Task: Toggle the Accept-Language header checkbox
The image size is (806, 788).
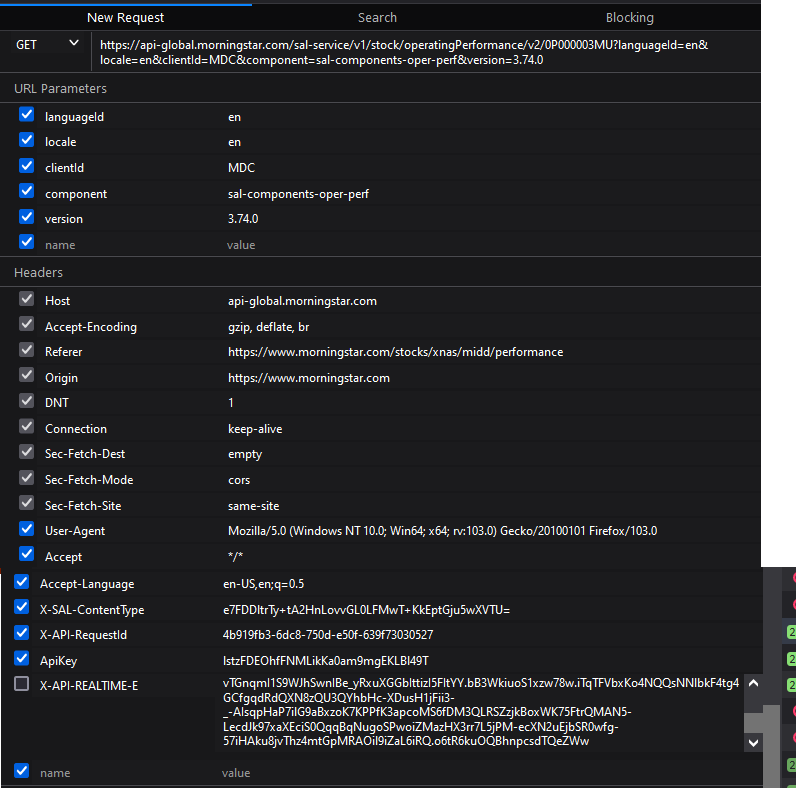Action: click(x=22, y=582)
